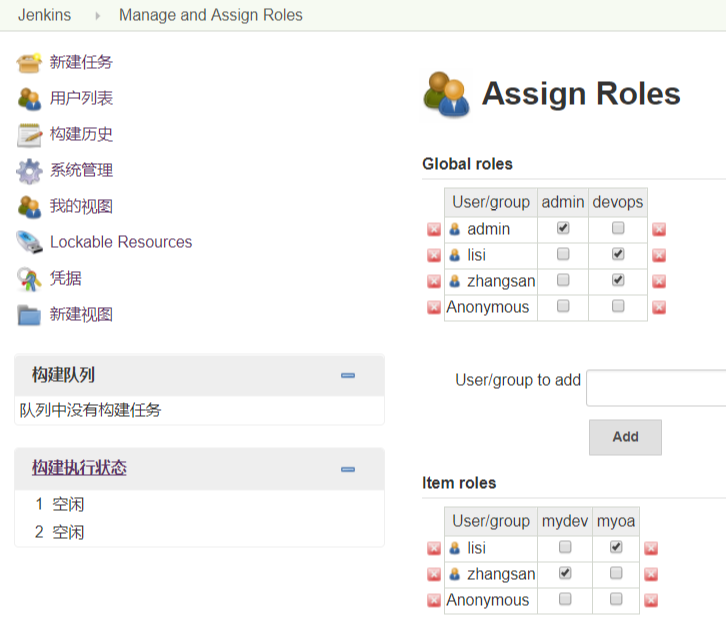
Task: Click the 系统管理 gear icon
Action: [x=29, y=171]
